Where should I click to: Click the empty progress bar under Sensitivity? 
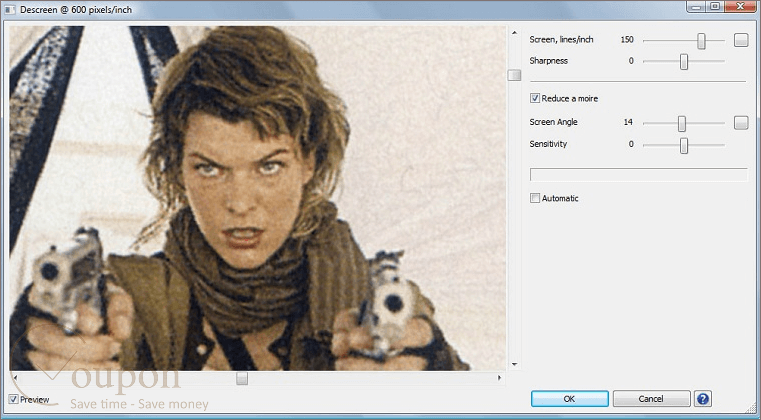coord(639,174)
